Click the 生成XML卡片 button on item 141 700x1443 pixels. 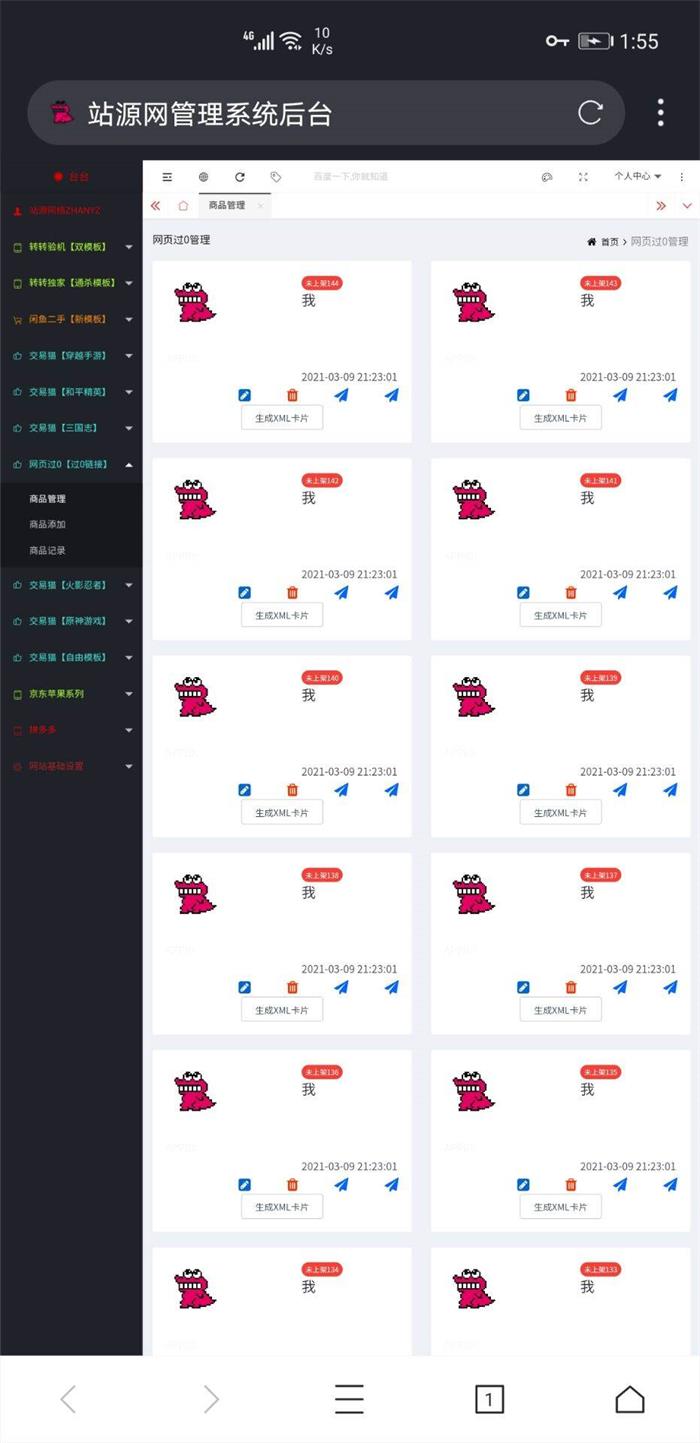tap(560, 615)
